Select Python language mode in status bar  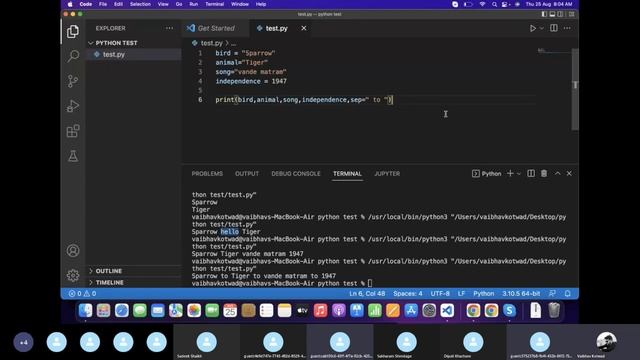tap(484, 293)
